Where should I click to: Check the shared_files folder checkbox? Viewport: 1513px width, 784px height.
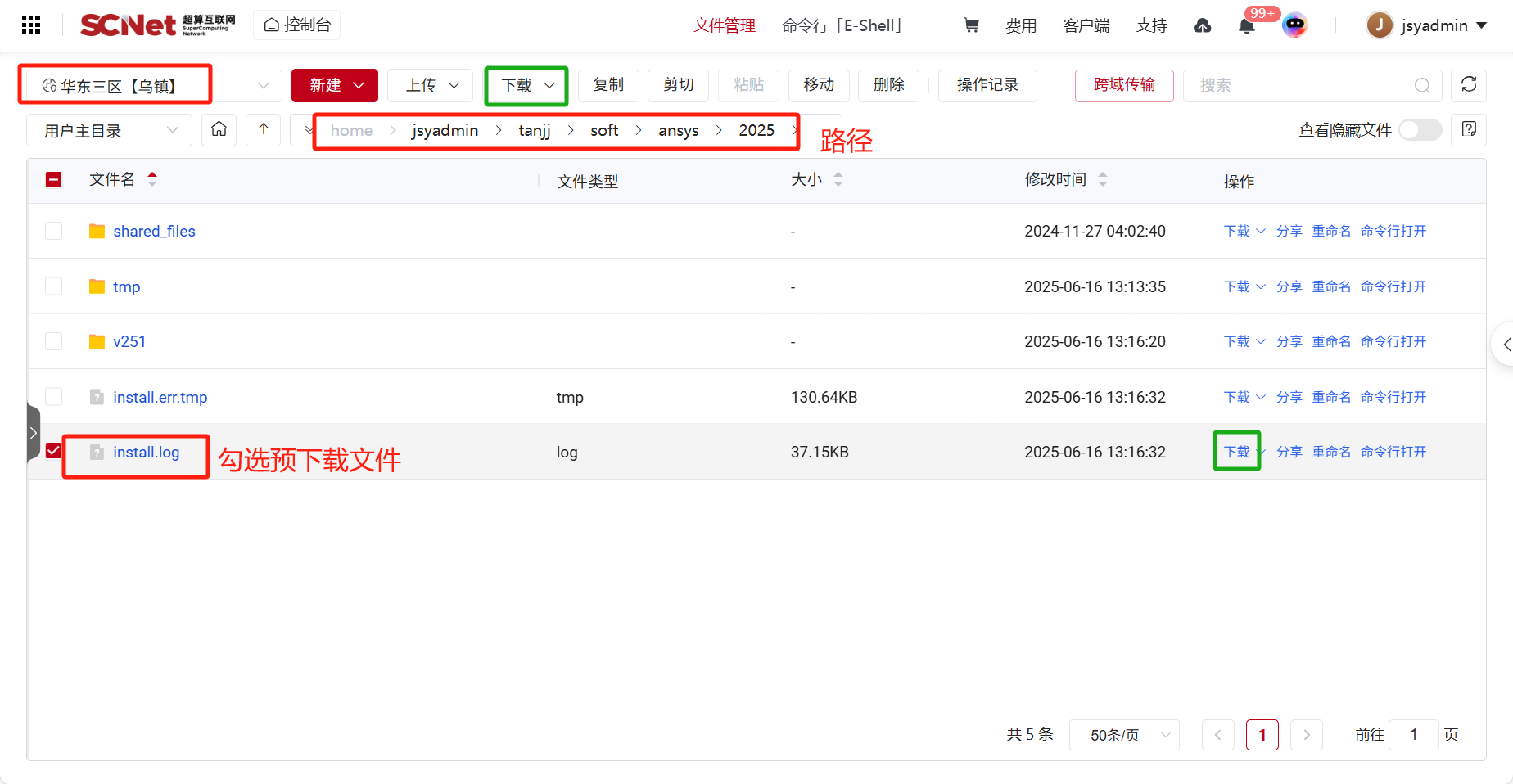(54, 231)
